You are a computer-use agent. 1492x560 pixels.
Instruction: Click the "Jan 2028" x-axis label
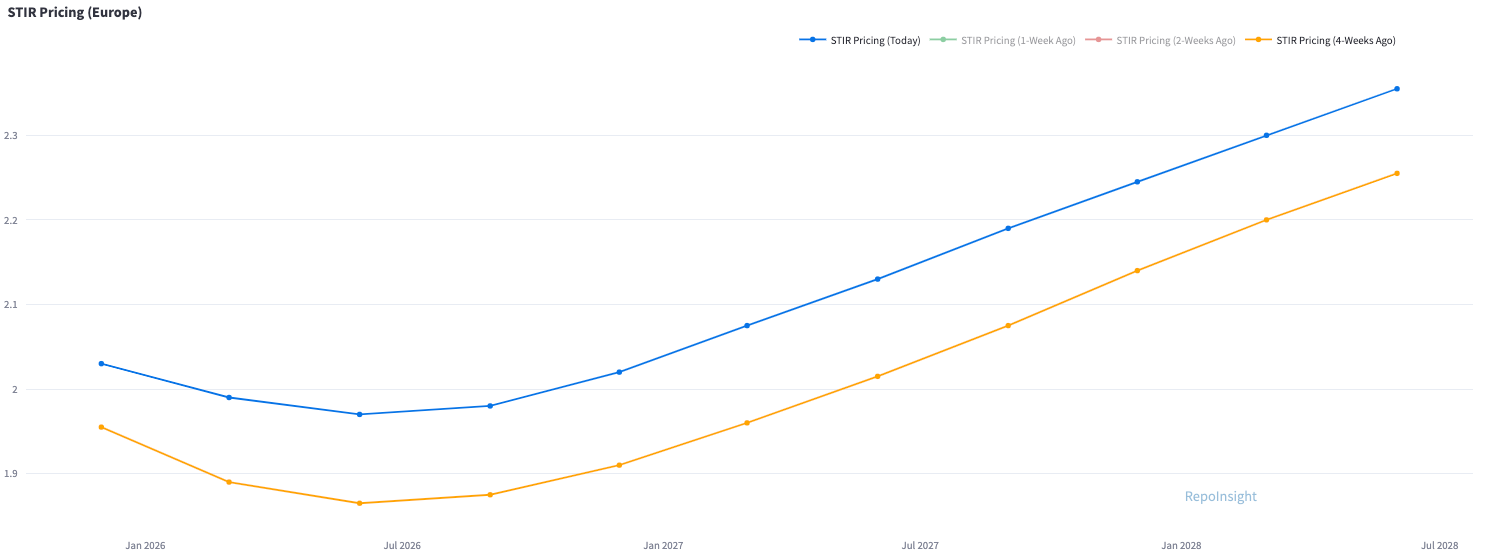pos(1181,546)
